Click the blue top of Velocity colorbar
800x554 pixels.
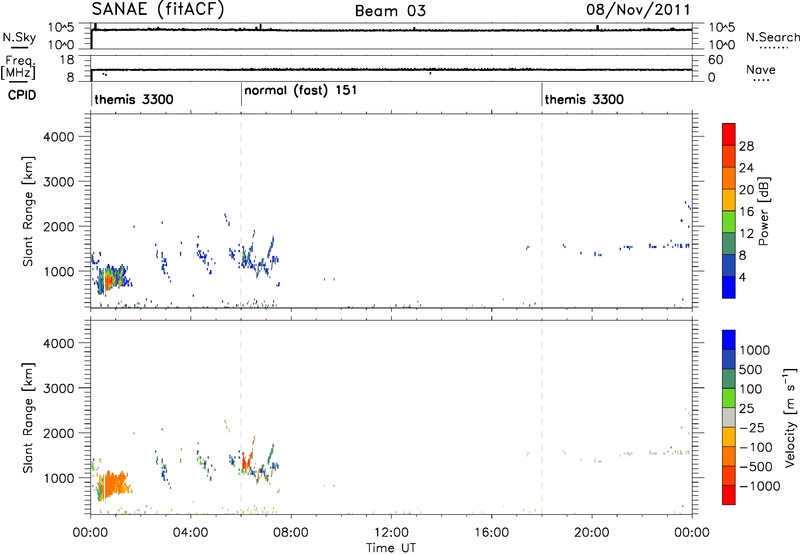729,340
